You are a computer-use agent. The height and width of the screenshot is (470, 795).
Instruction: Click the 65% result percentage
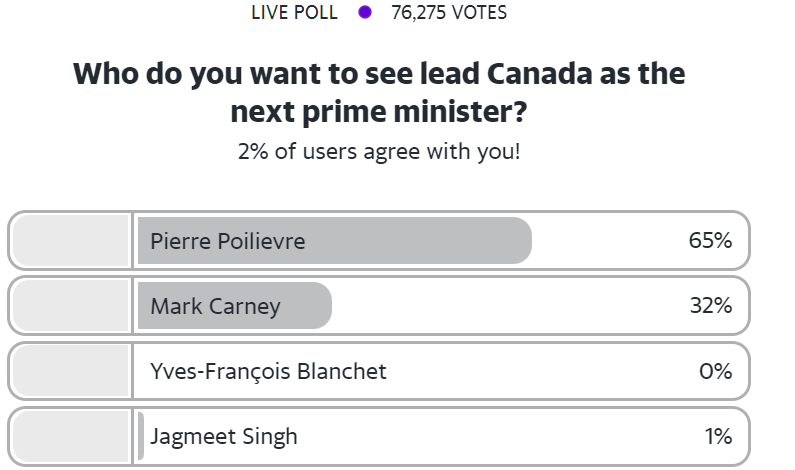(710, 240)
